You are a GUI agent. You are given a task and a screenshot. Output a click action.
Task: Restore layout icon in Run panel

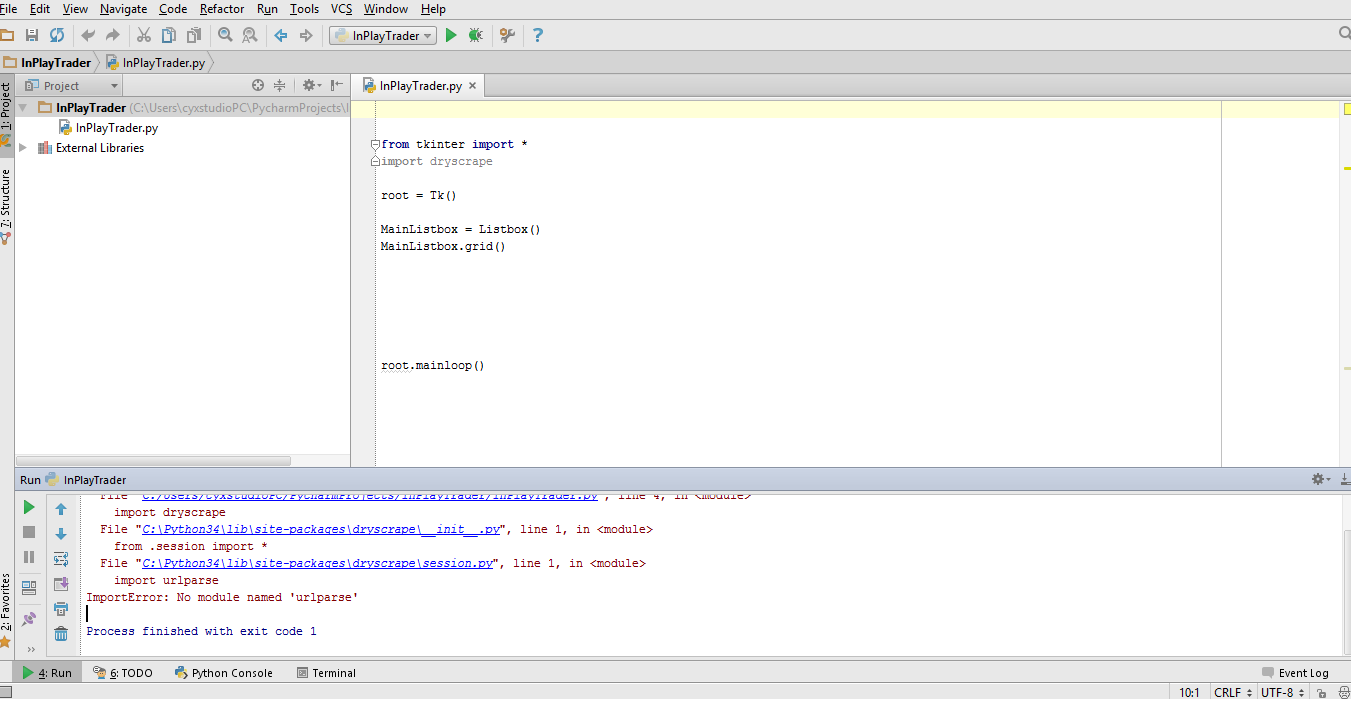point(29,588)
